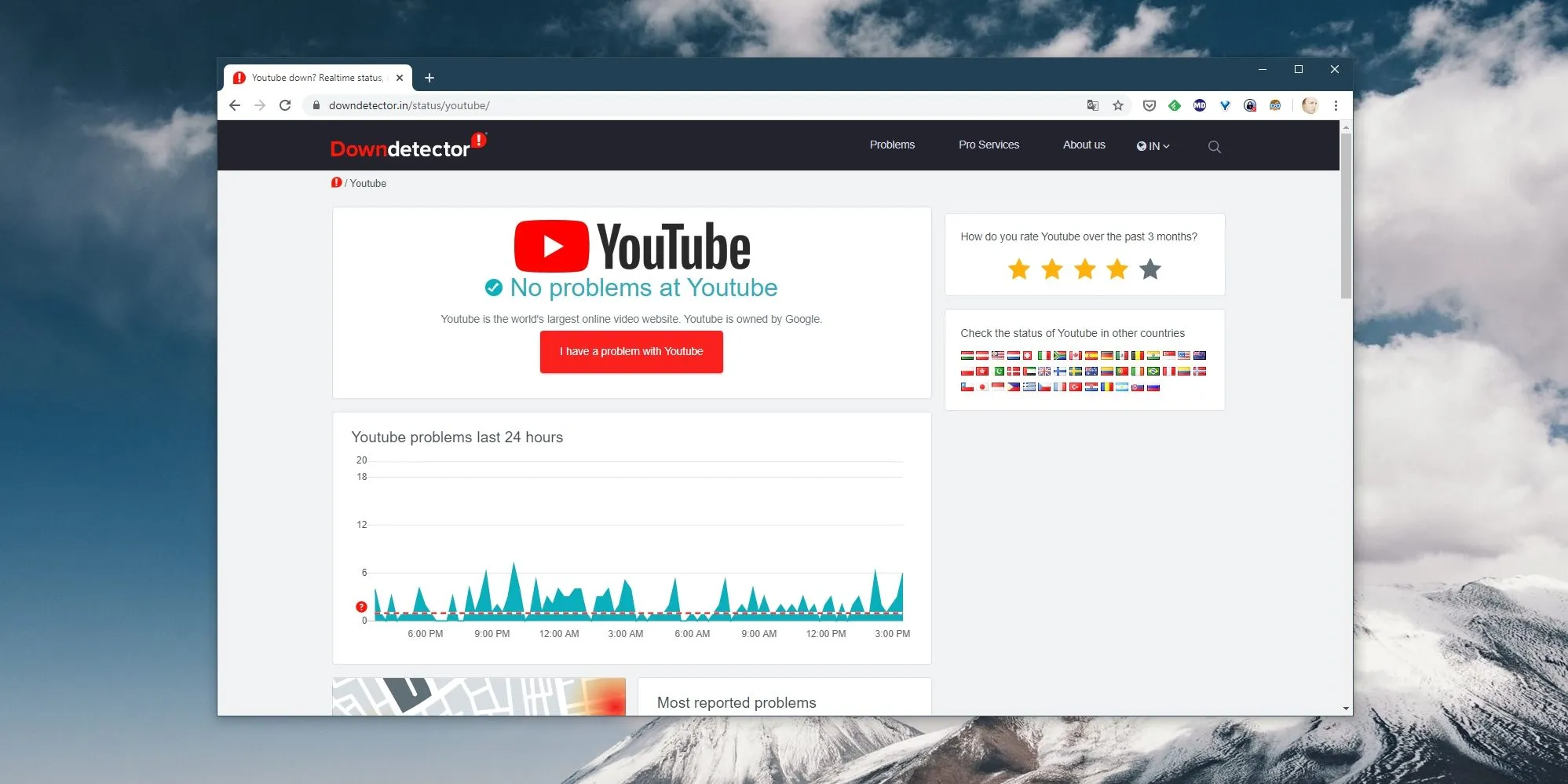The height and width of the screenshot is (784, 1568).
Task: Click the 3:00 PM chart axis label
Action: [893, 634]
